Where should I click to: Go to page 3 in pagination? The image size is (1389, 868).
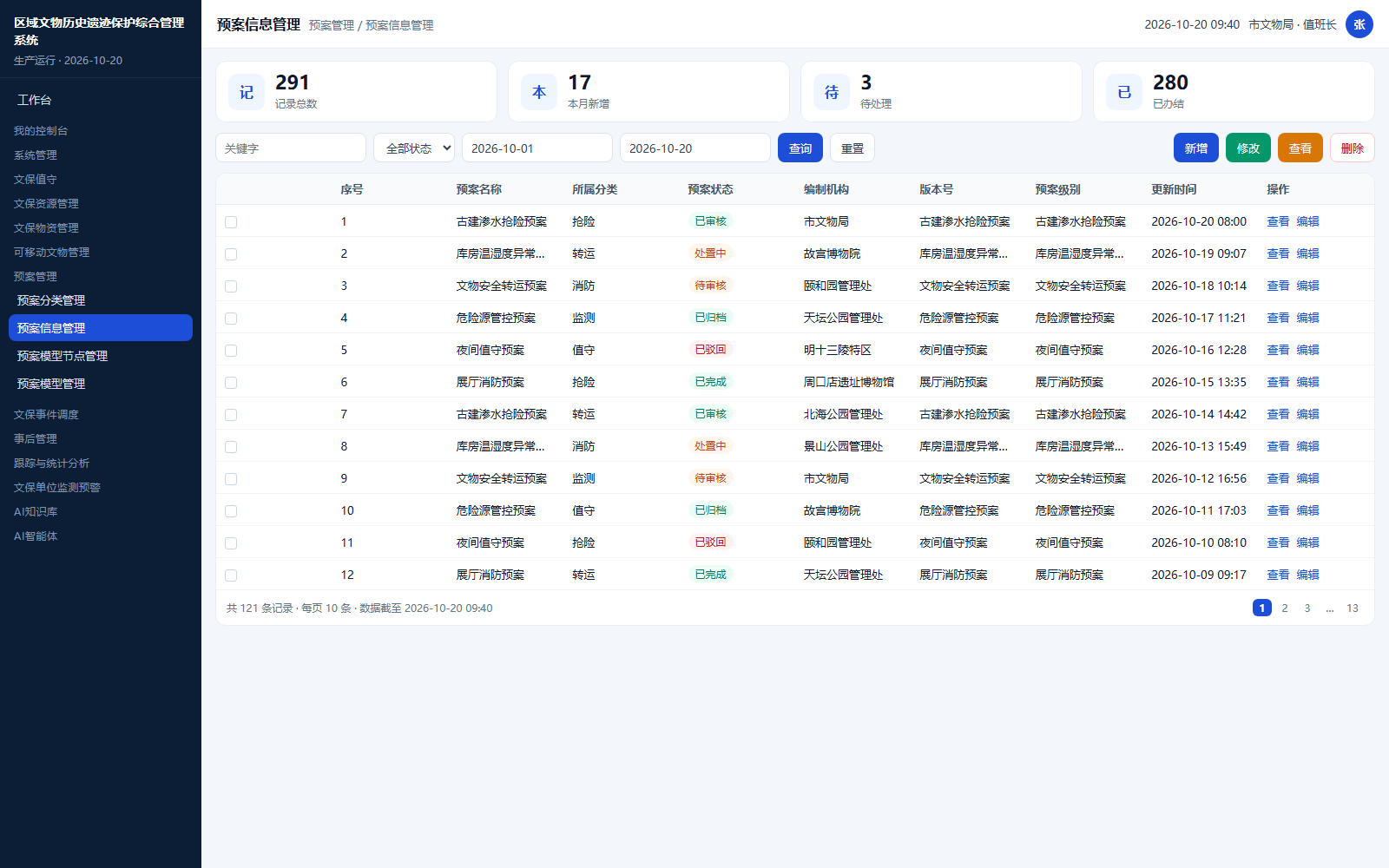point(1307,608)
